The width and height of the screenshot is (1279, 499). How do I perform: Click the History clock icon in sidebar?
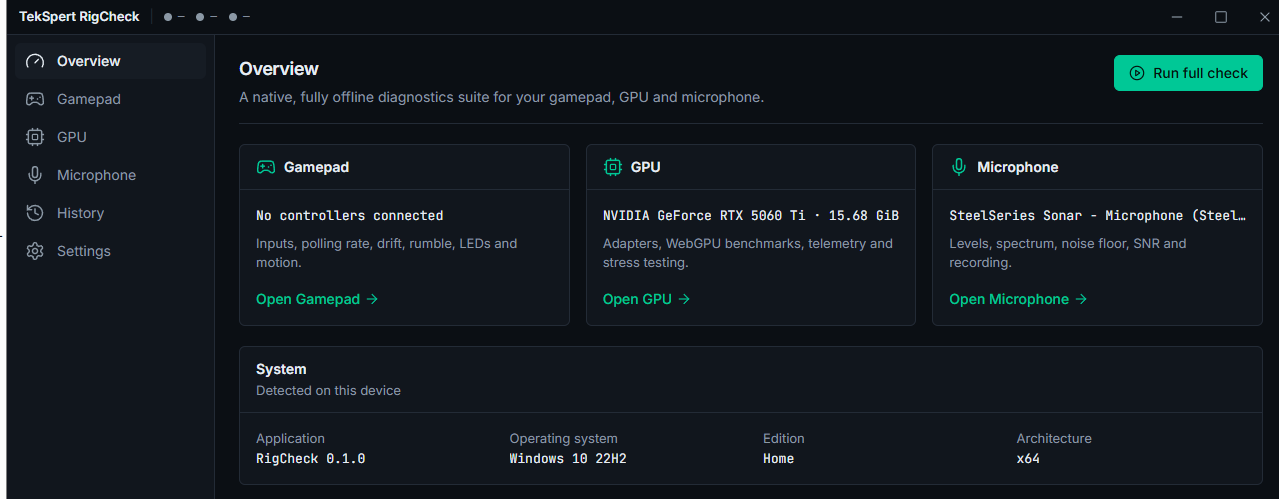tap(35, 213)
